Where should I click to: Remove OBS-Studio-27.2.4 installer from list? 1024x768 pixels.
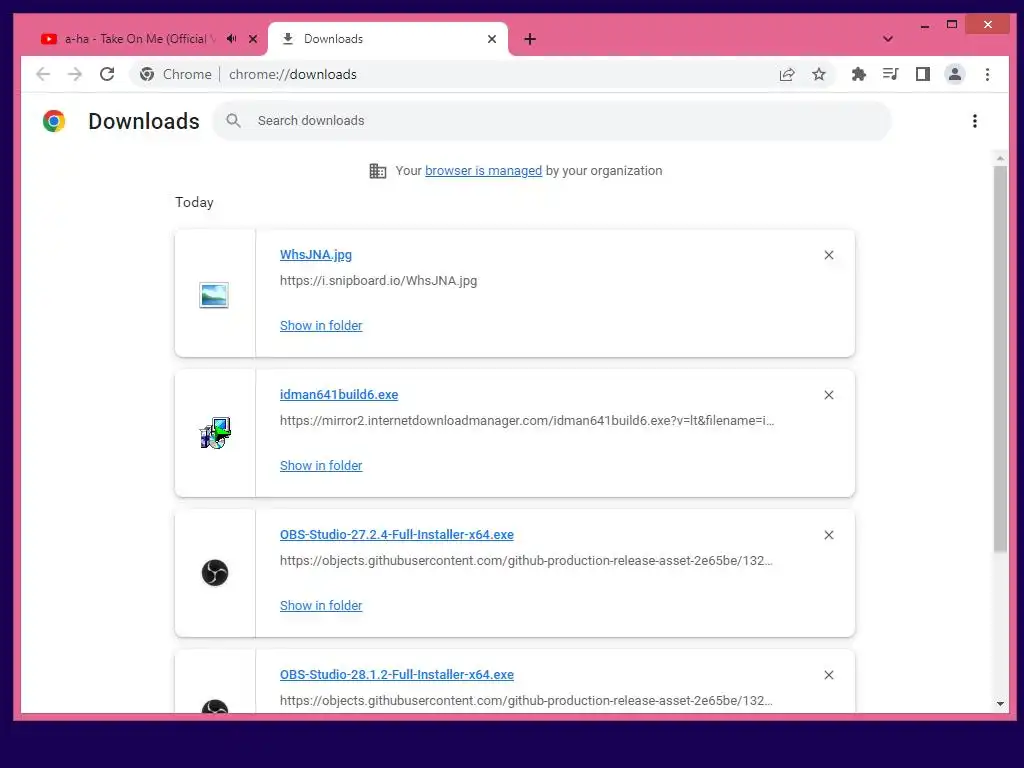click(x=829, y=535)
